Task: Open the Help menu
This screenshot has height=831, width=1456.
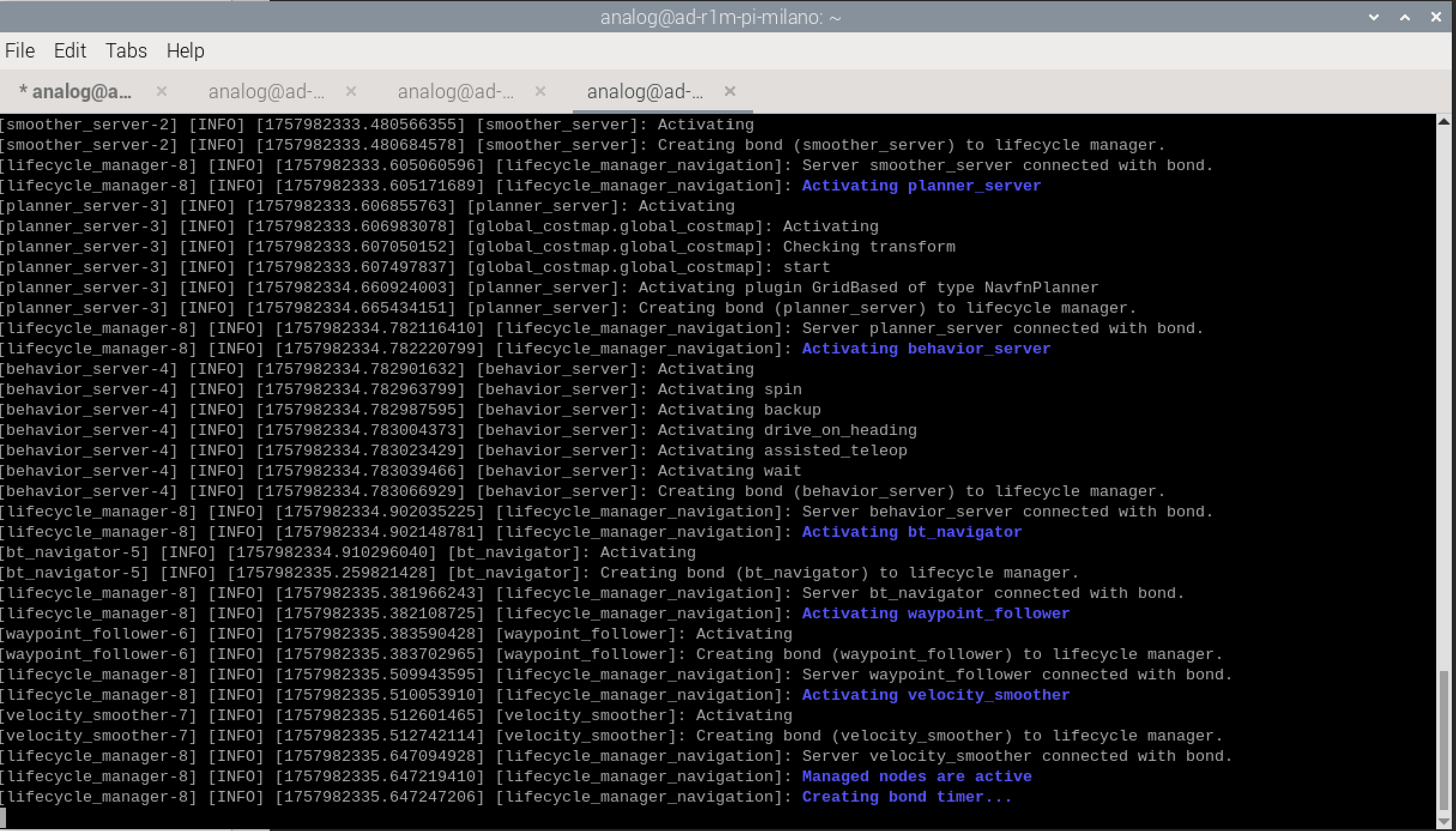Action: (185, 51)
